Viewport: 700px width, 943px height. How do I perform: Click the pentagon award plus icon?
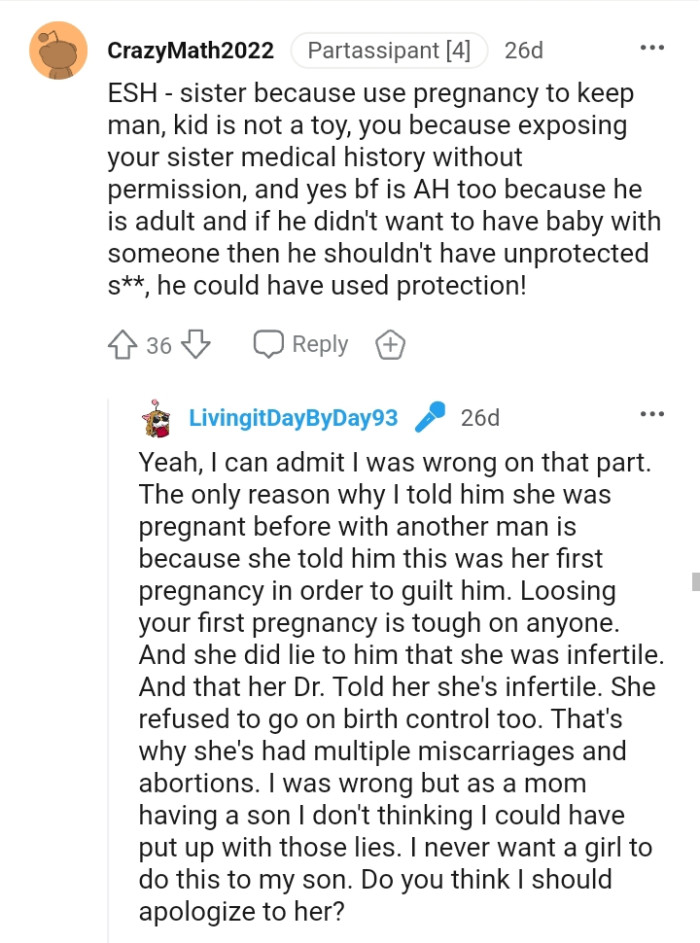point(390,344)
